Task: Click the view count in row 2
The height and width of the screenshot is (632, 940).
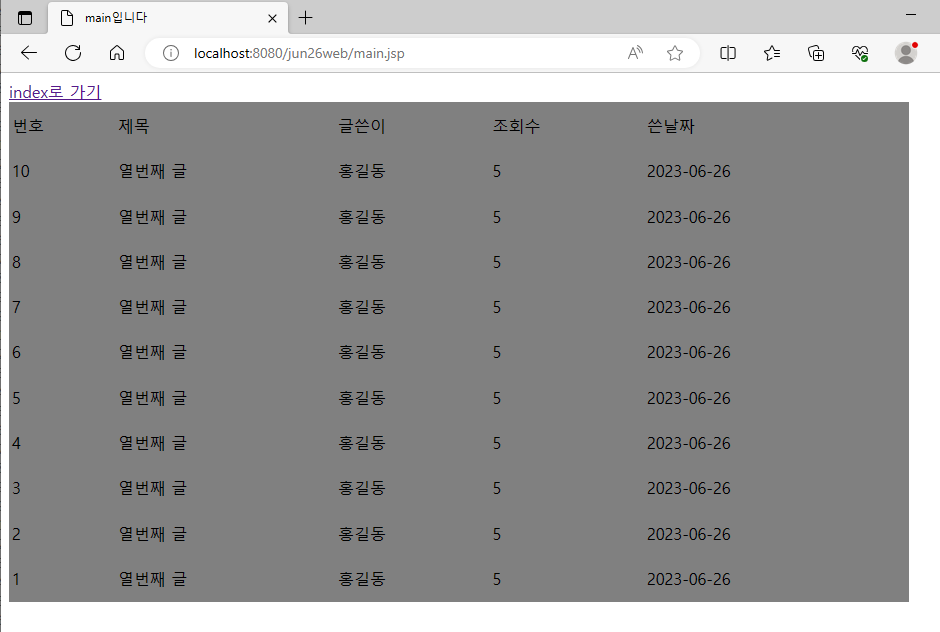Action: (497, 534)
